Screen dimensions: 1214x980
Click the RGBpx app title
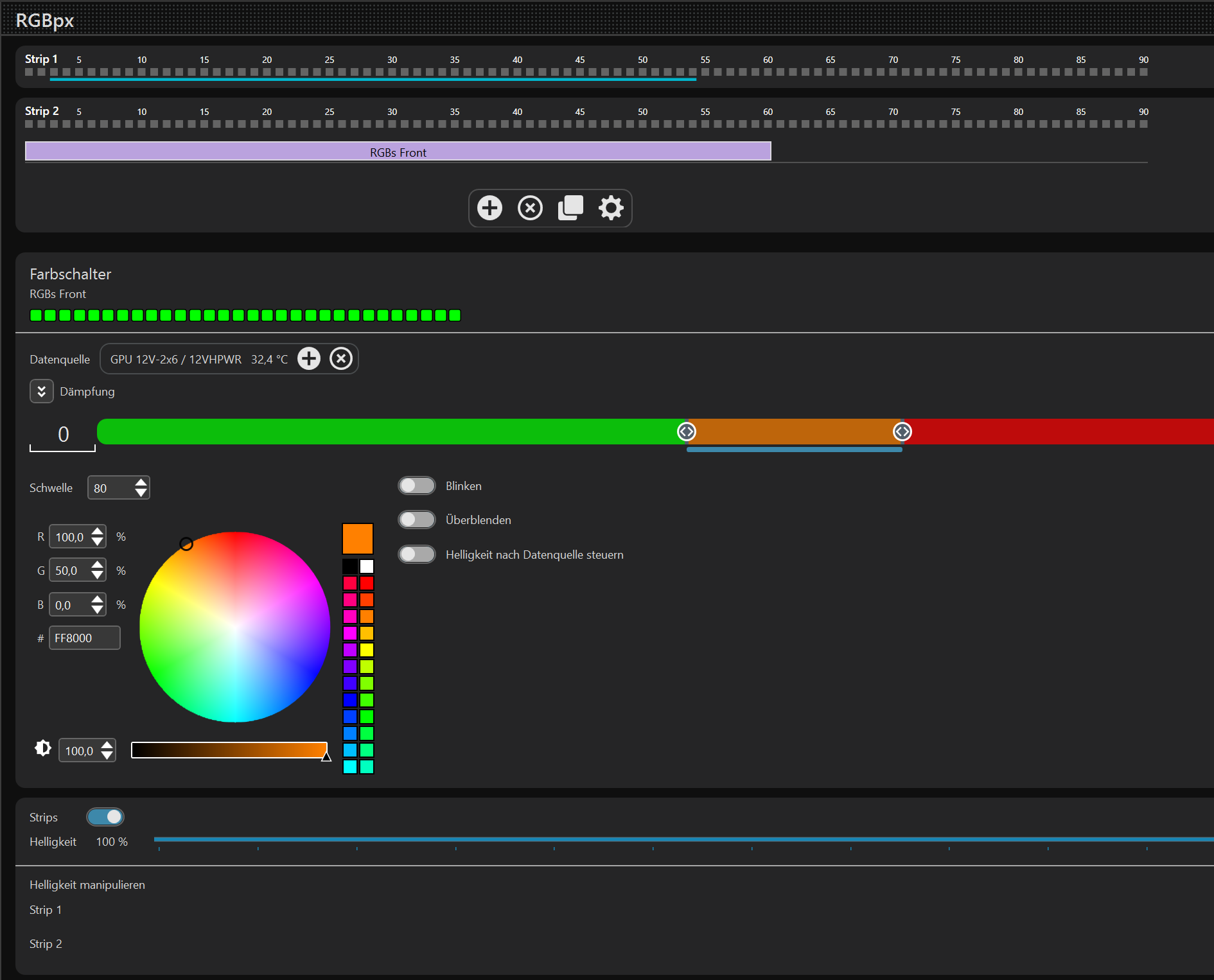click(x=45, y=21)
